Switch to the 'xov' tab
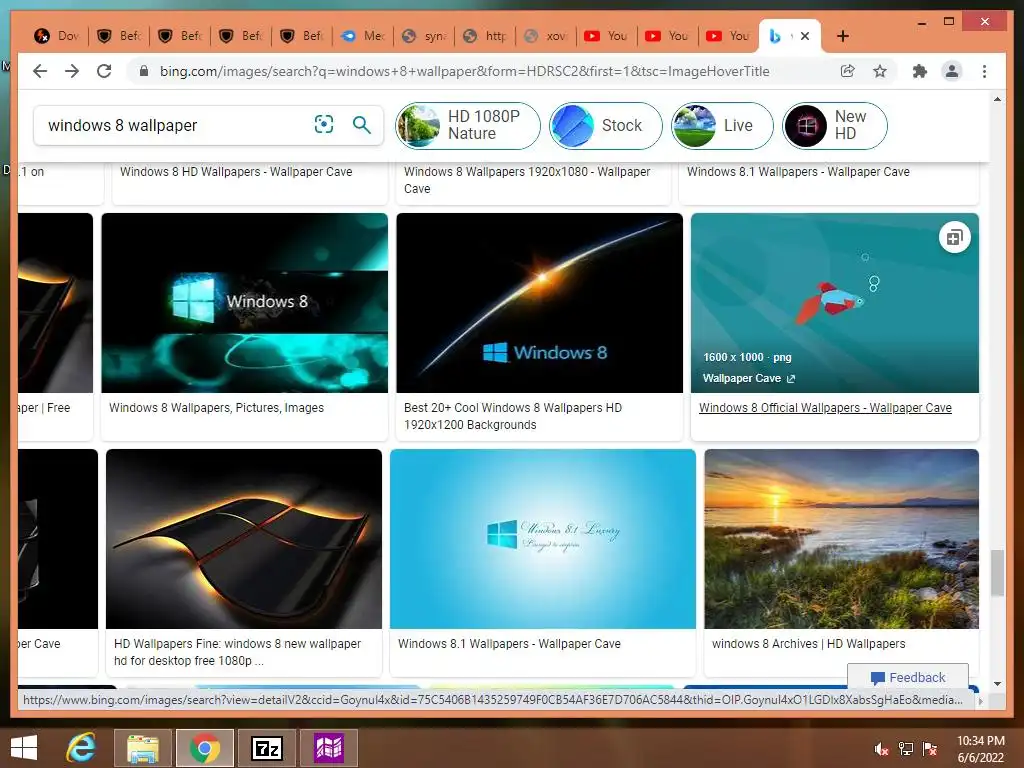The image size is (1024, 768). coord(547,36)
